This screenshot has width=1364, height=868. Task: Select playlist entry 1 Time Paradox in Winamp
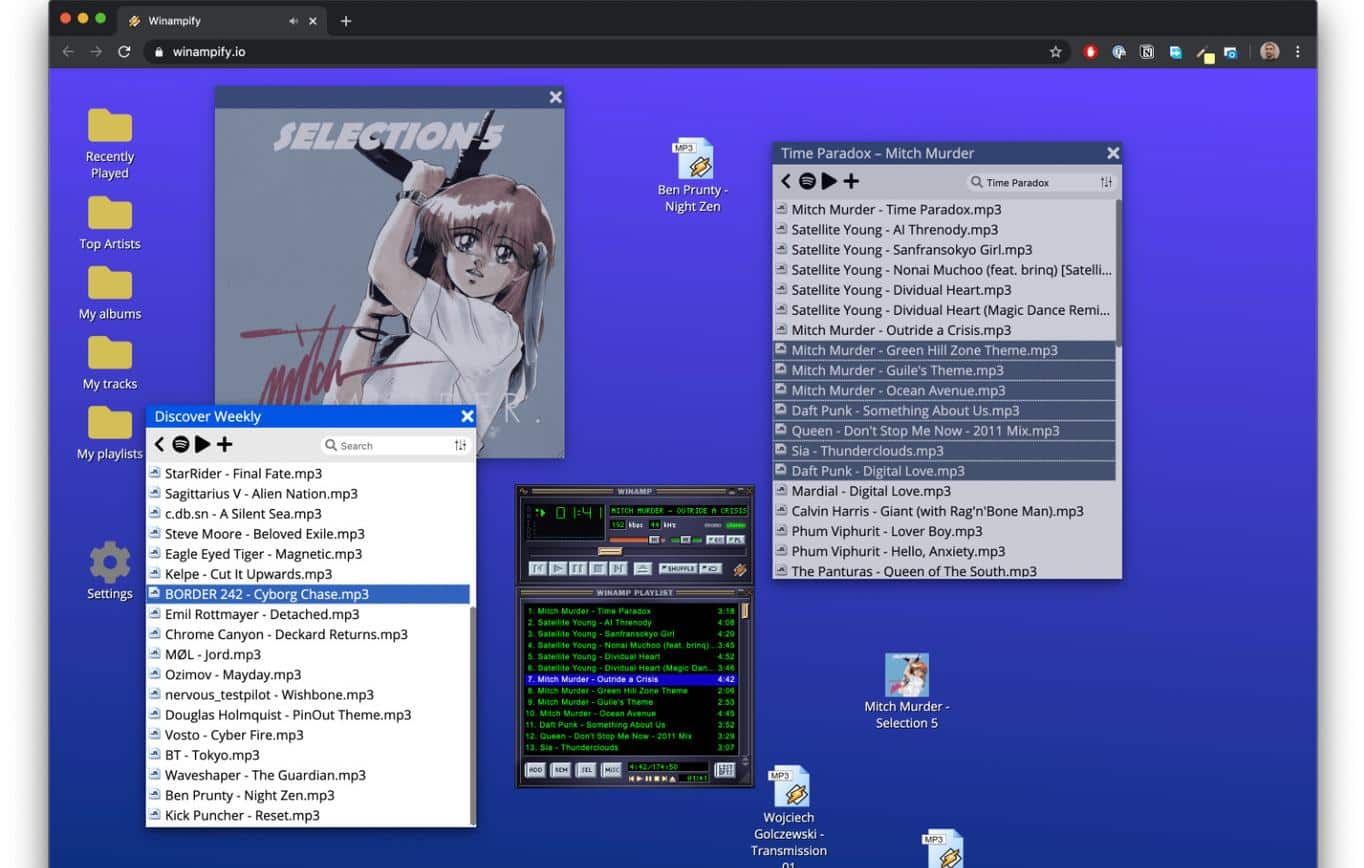631,610
